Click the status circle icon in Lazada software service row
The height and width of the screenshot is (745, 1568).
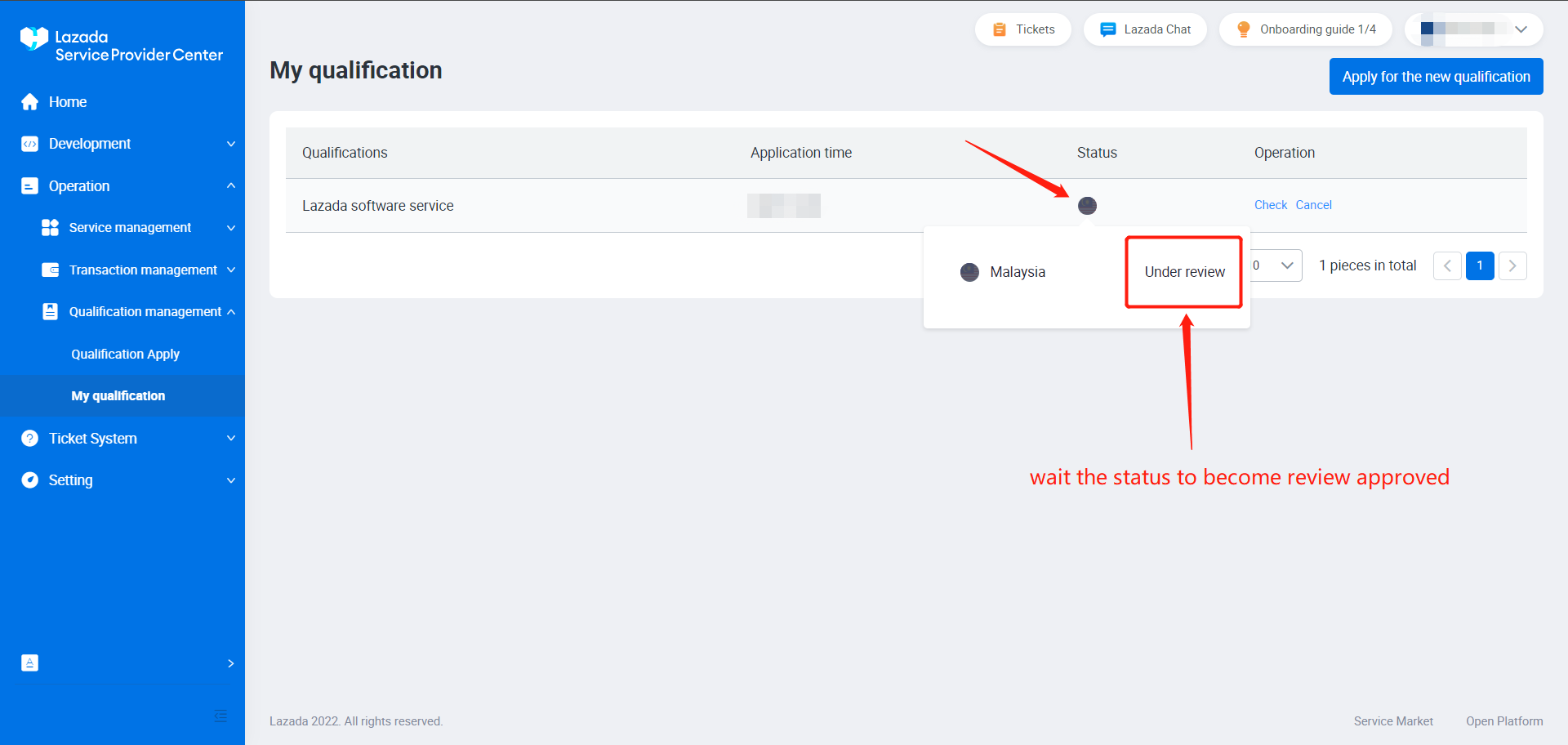[x=1087, y=206]
